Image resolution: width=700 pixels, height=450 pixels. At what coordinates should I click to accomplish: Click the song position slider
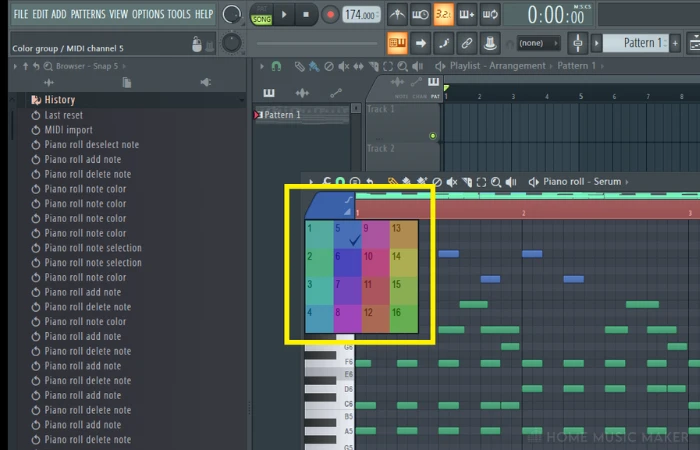click(x=317, y=43)
